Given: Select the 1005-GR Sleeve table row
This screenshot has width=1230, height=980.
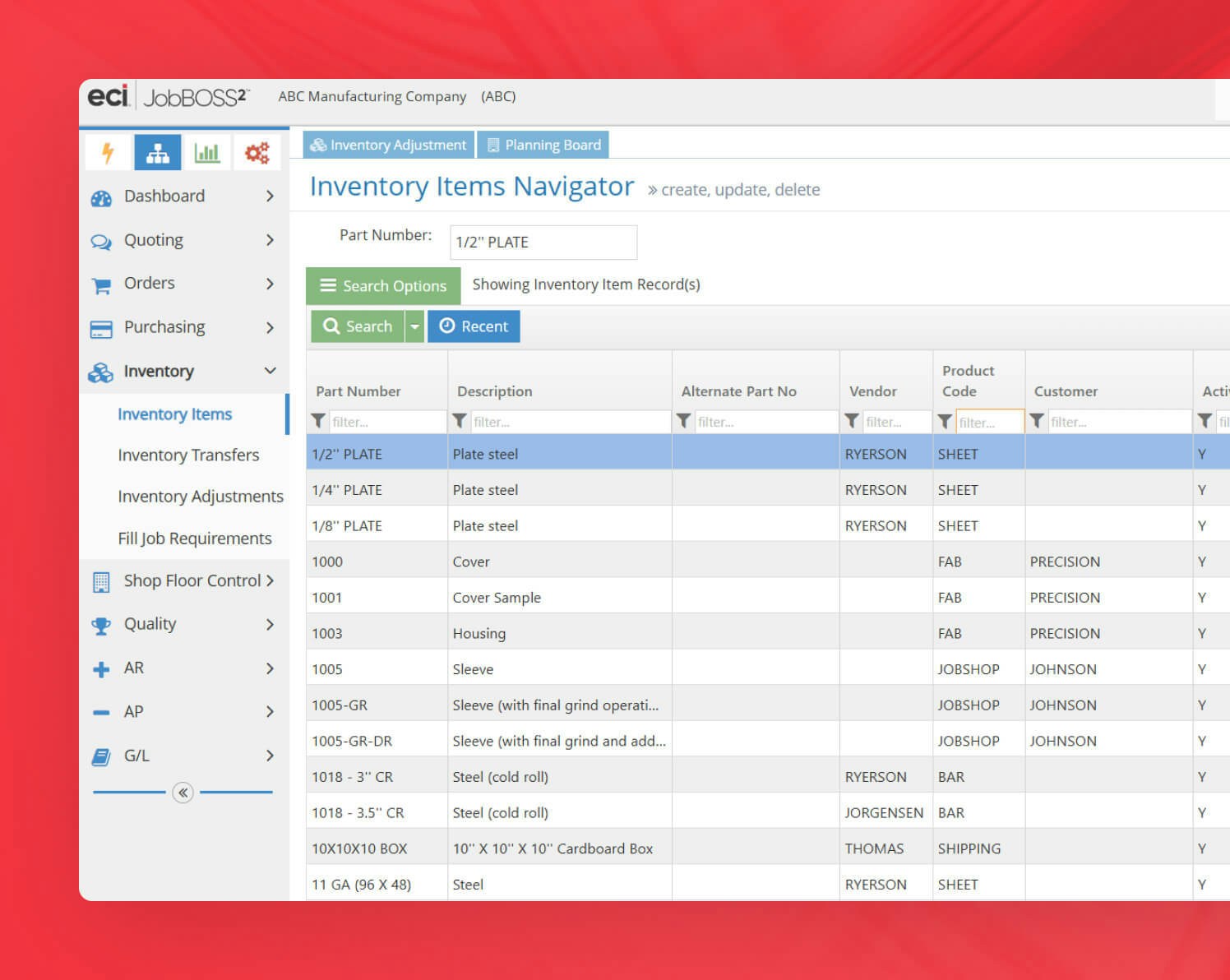Looking at the screenshot, I should click(x=555, y=705).
